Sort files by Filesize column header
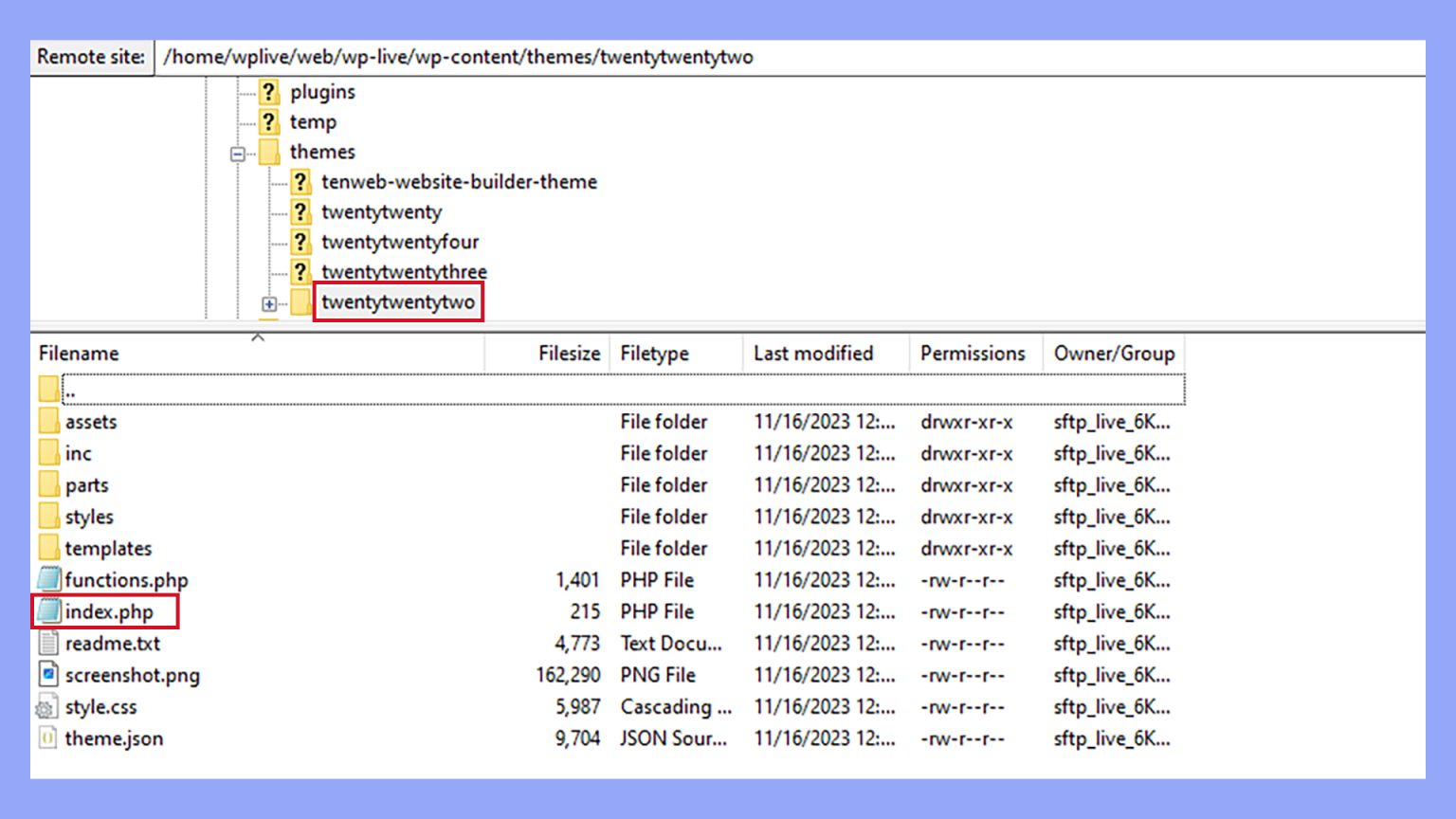1456x819 pixels. (x=569, y=354)
